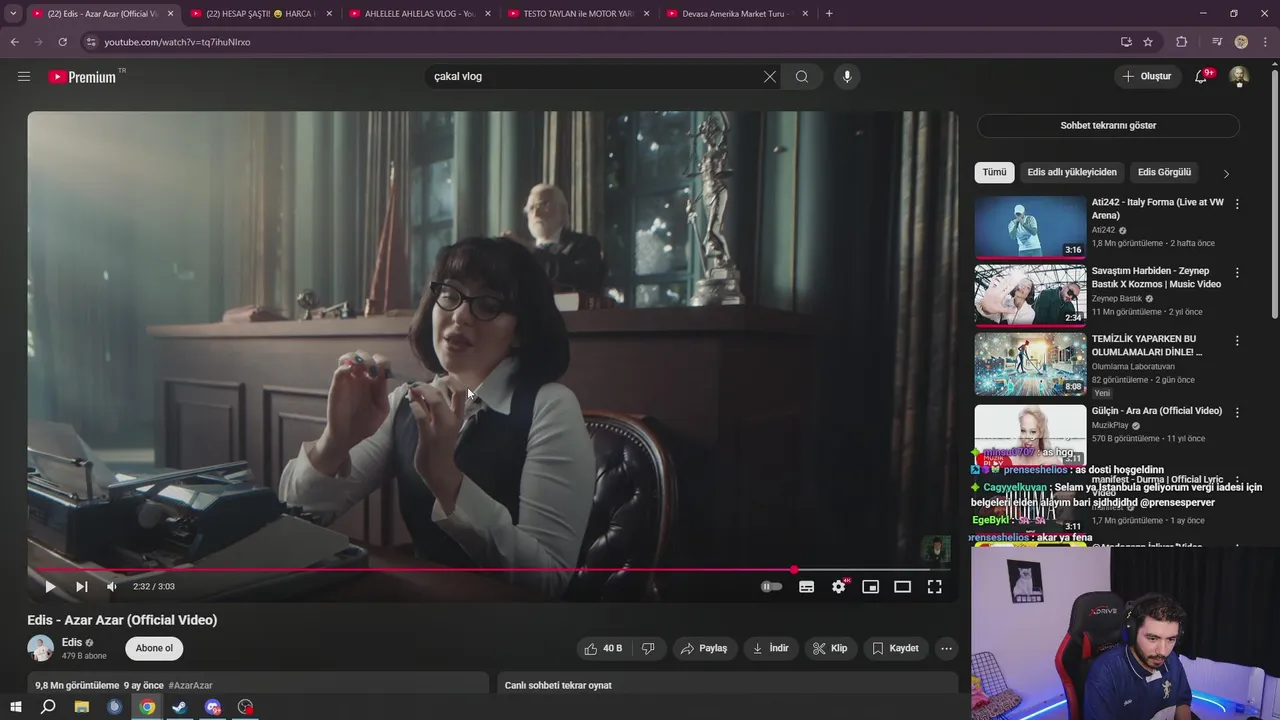1280x720 pixels.
Task: Open Chrome three-dot menu
Action: coord(1264,42)
